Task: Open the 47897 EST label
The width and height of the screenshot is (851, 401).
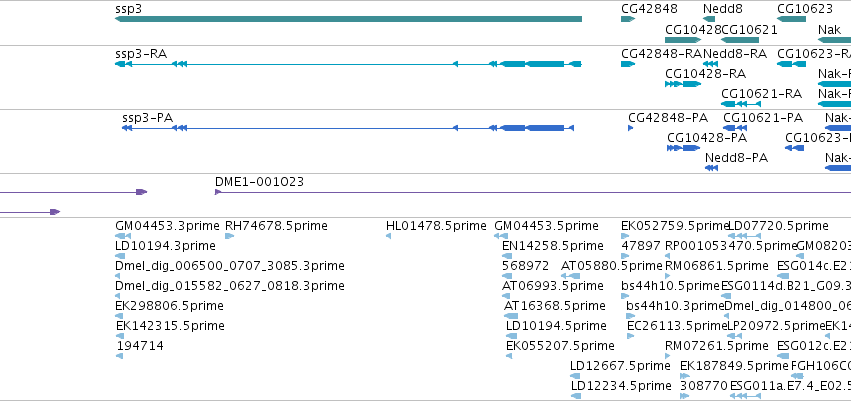Action: 641,246
